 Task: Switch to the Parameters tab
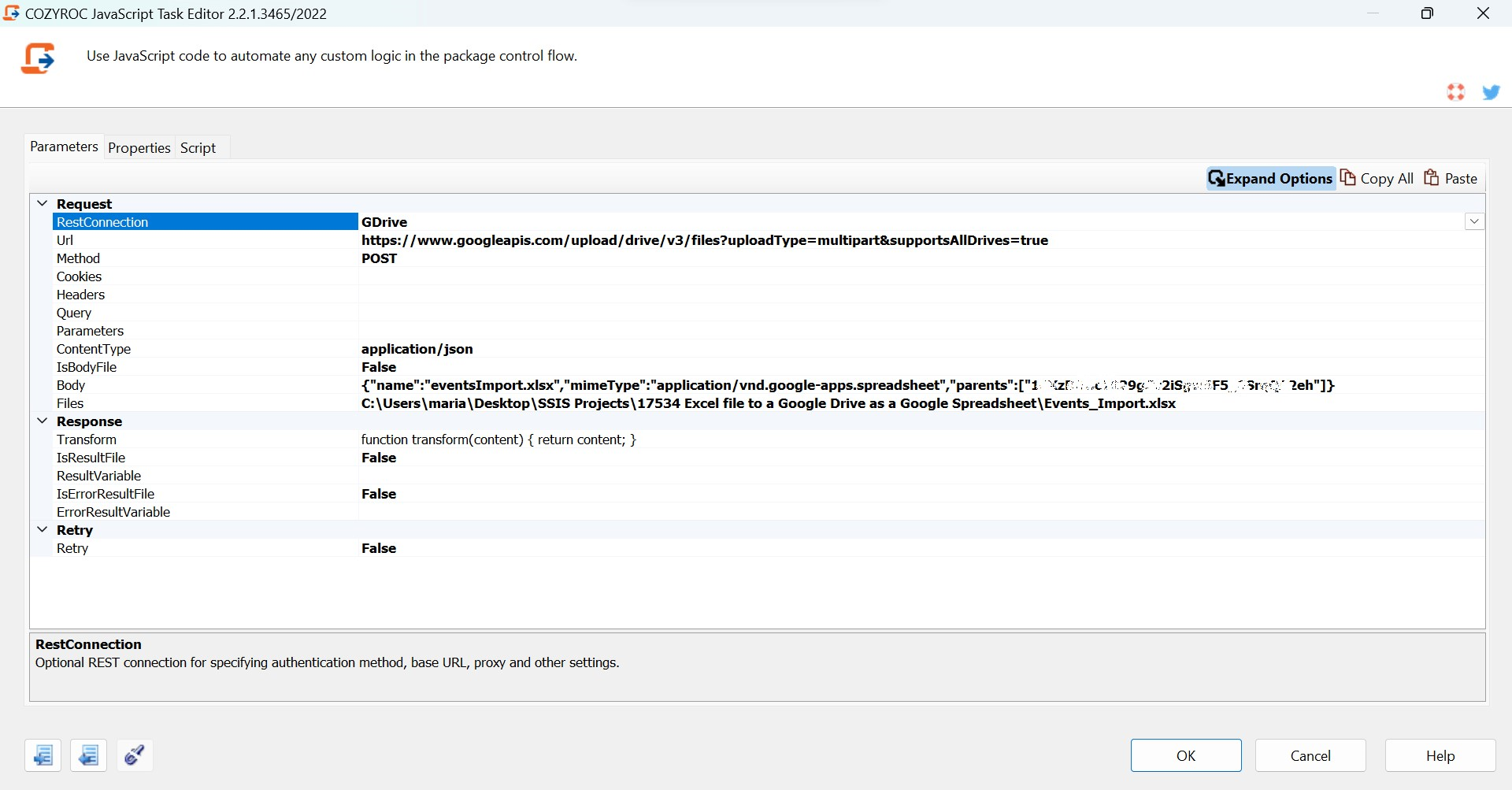coord(64,147)
